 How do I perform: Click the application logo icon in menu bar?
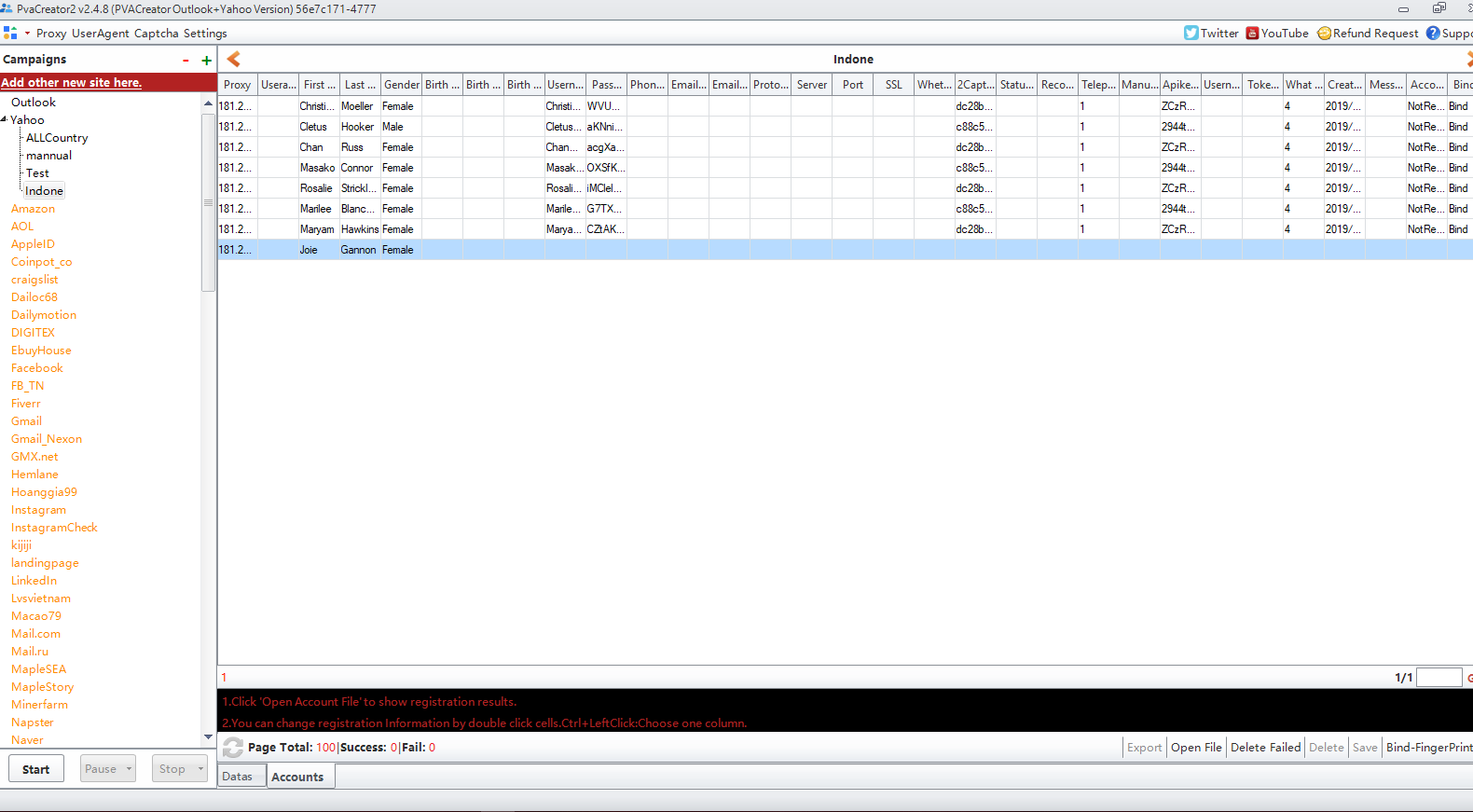pyautogui.click(x=10, y=33)
